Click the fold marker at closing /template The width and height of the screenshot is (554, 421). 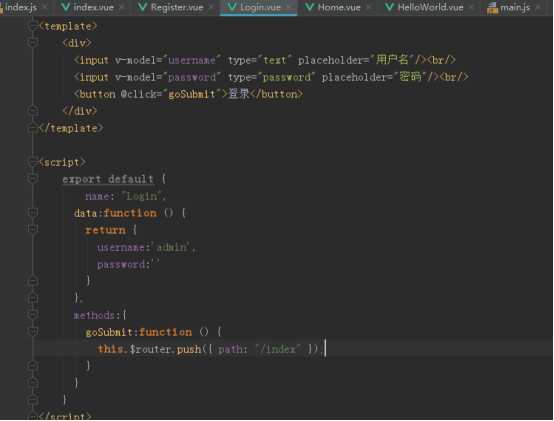click(33, 128)
